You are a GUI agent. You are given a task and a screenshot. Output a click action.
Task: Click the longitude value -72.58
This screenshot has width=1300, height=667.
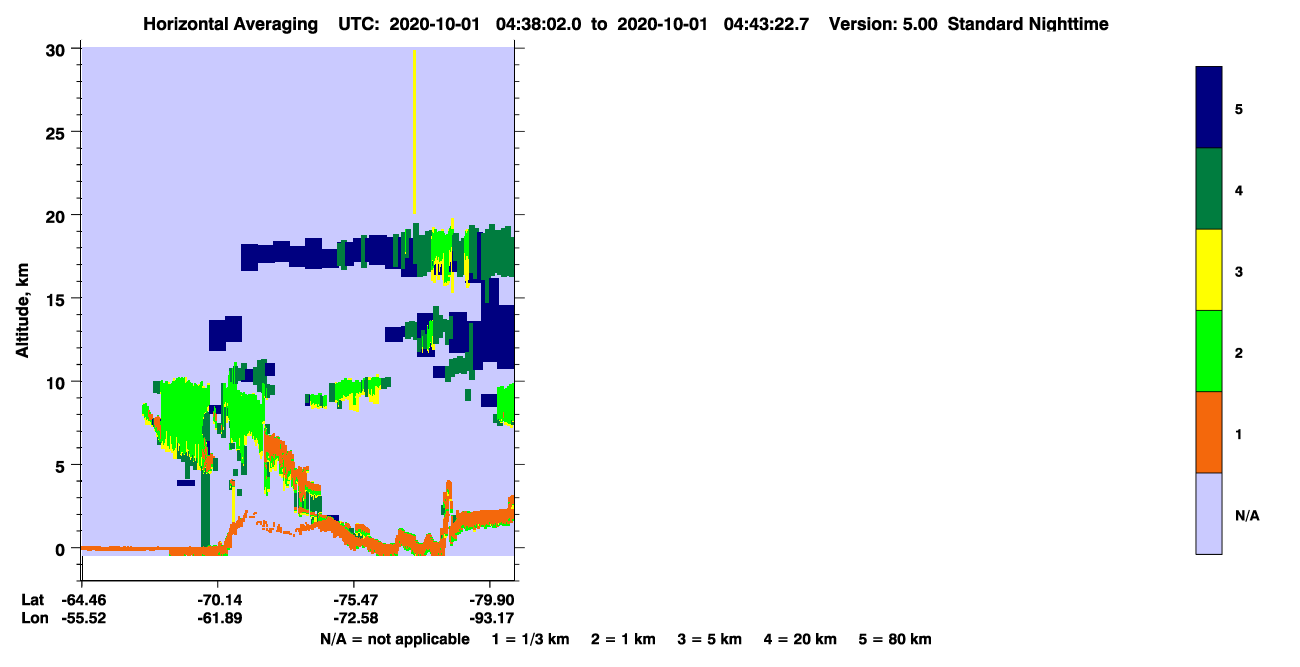pyautogui.click(x=354, y=618)
